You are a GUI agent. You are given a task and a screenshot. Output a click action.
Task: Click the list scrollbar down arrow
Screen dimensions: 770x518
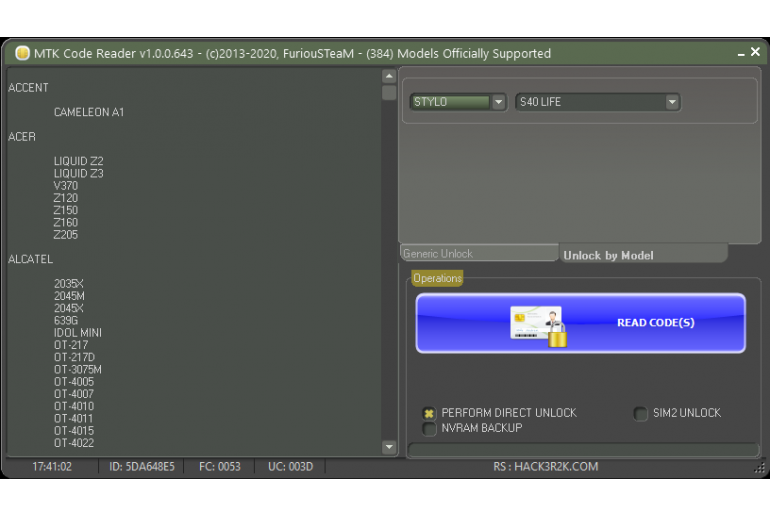tap(389, 447)
